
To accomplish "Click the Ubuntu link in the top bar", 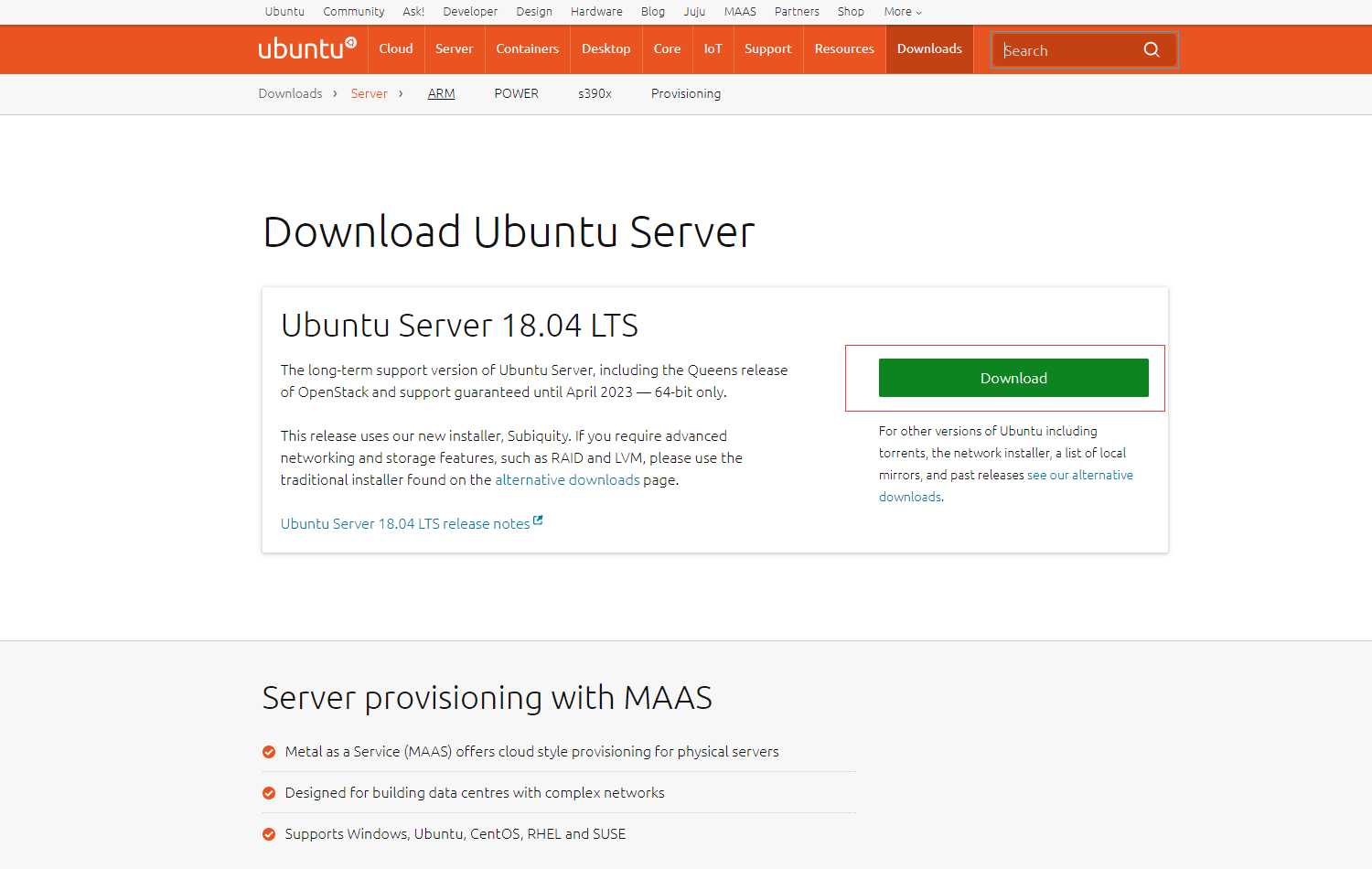I will (x=284, y=12).
